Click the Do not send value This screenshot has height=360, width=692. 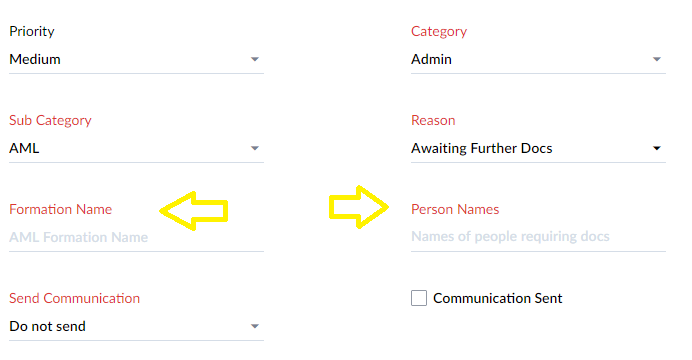[x=47, y=326]
